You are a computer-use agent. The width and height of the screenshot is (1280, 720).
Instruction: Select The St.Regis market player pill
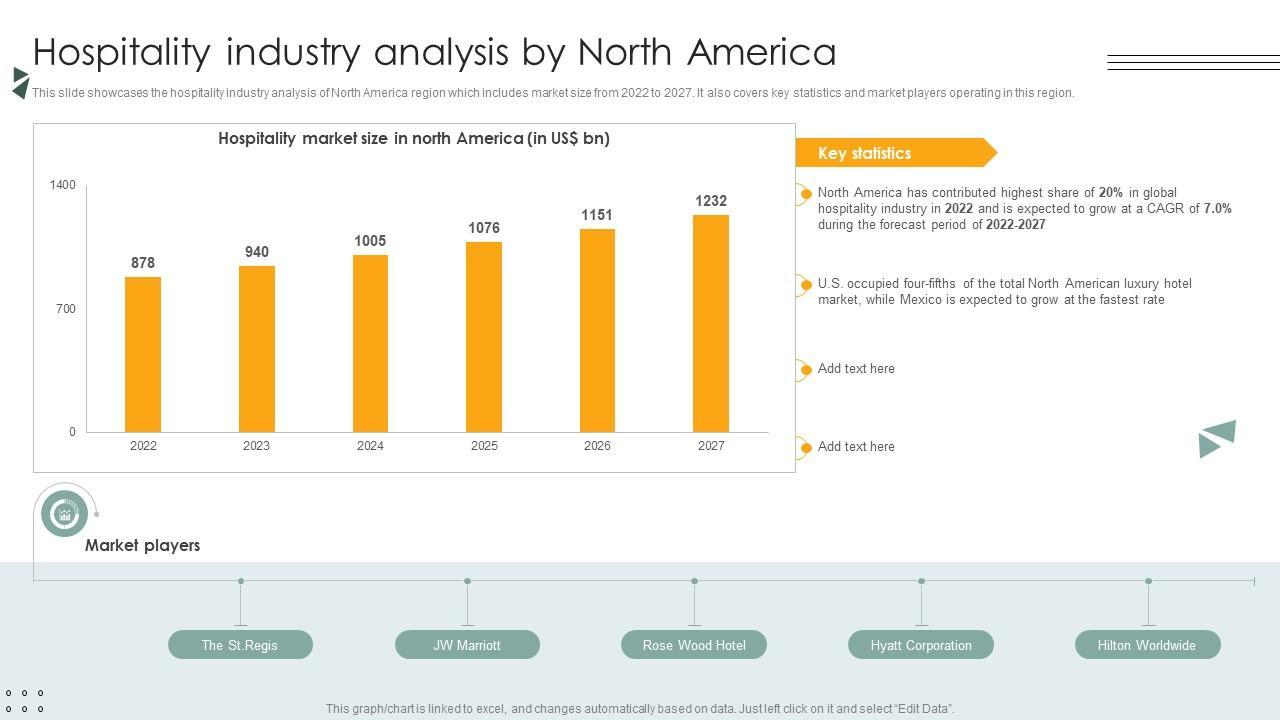tap(240, 645)
